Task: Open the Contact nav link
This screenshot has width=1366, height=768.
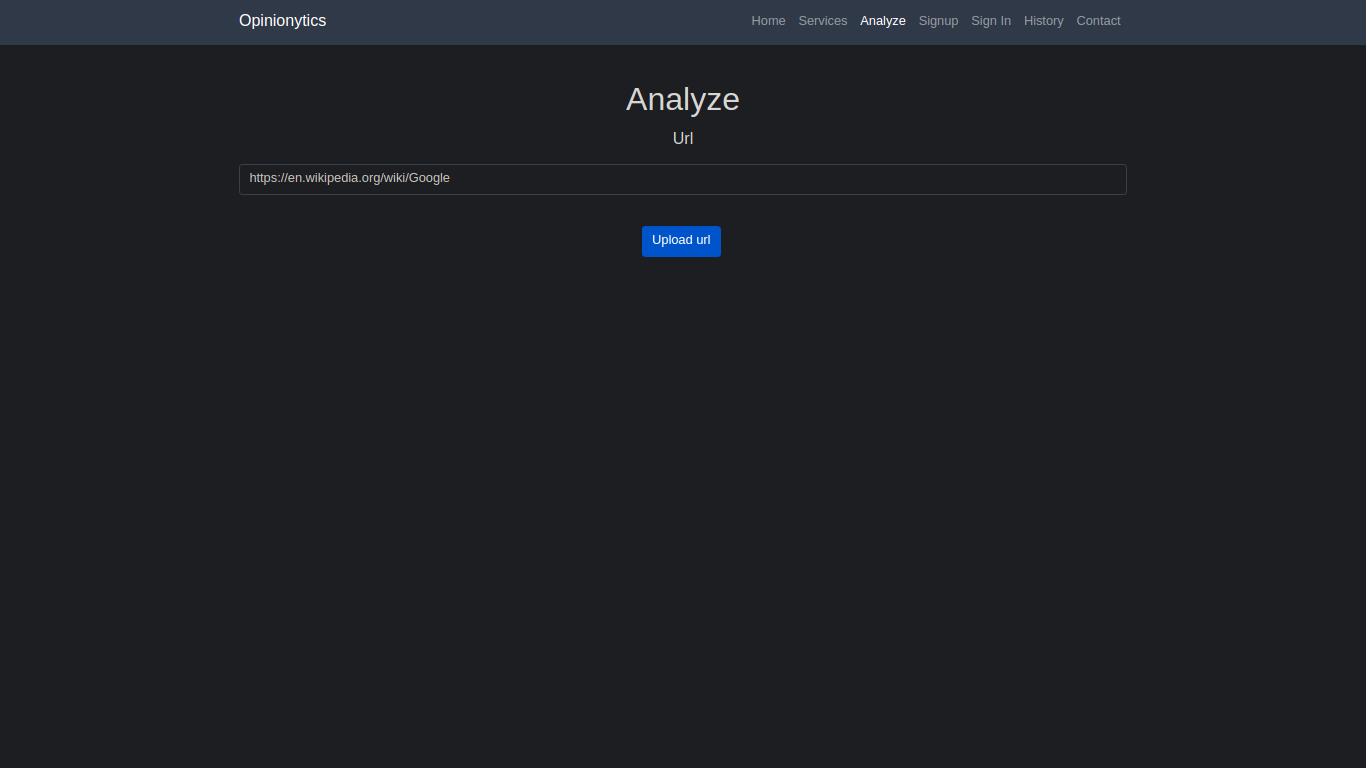Action: tap(1098, 21)
